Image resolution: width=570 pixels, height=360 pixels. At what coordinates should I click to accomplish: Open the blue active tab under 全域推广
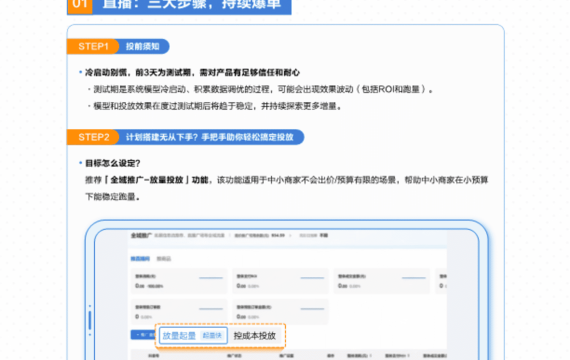(140, 259)
